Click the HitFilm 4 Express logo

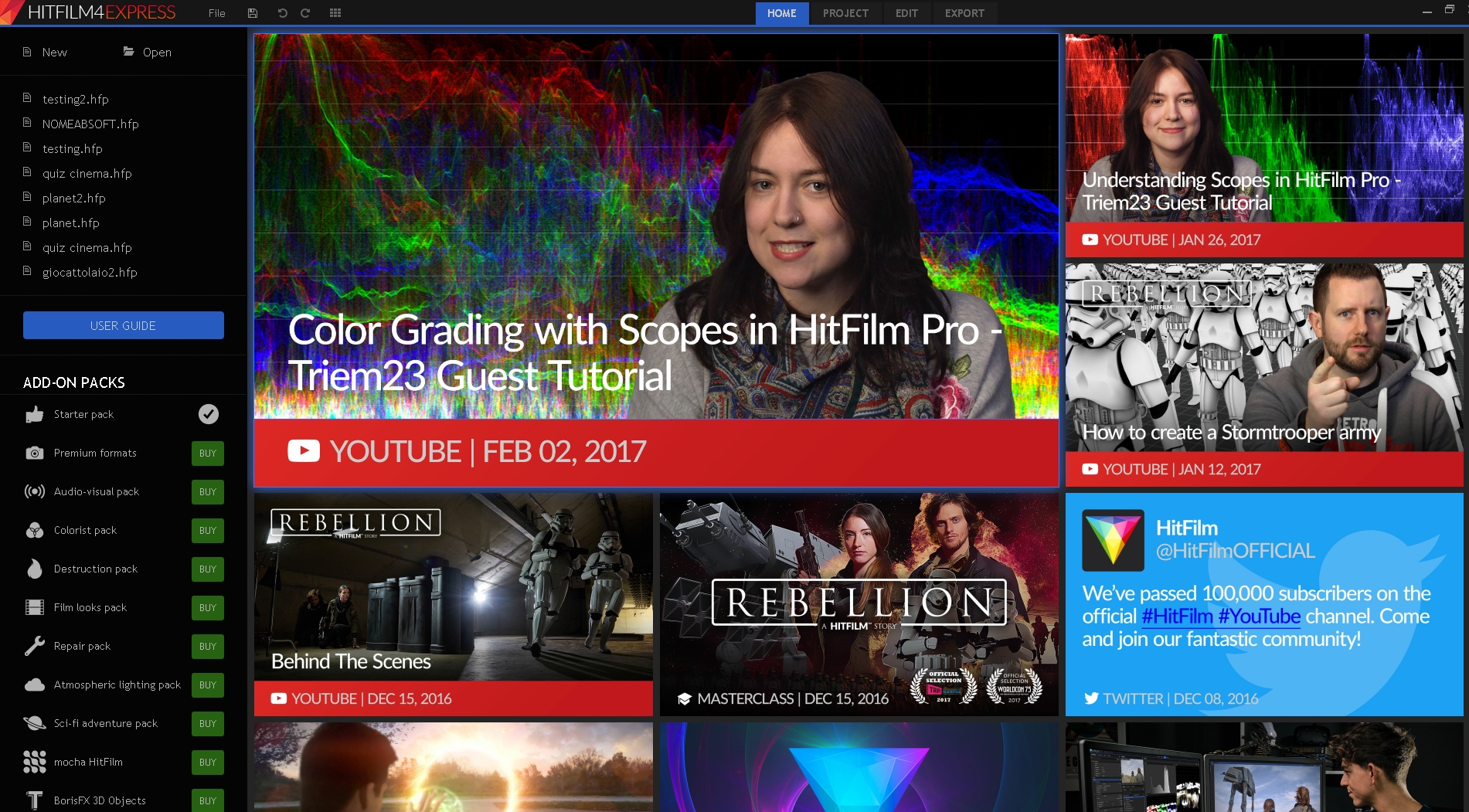(90, 12)
